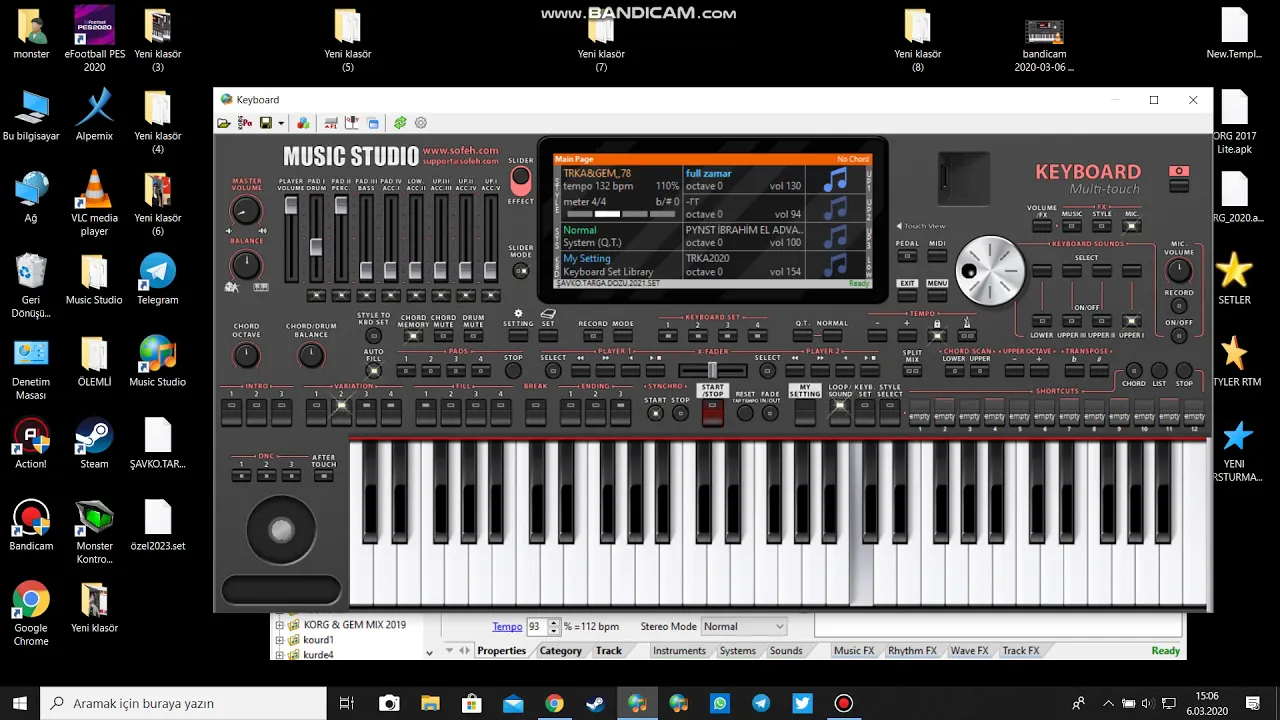1280x720 pixels.
Task: Toggle the Style to Kbd Set button
Action: coord(373,337)
